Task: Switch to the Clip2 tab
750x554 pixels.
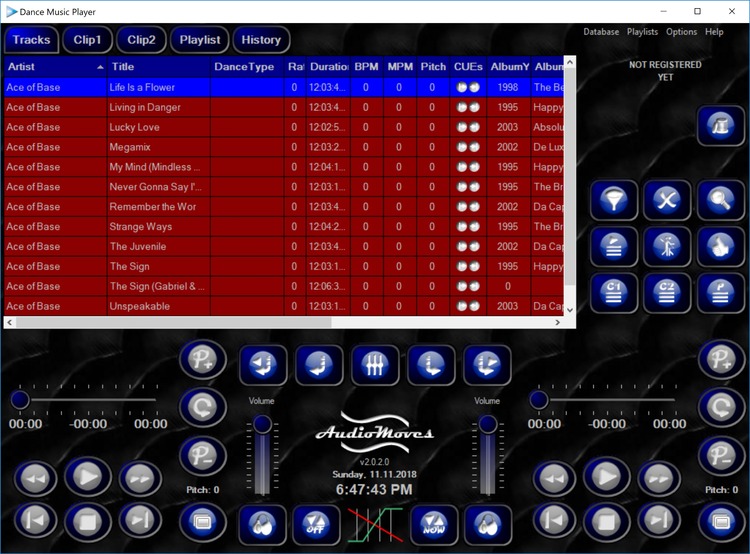Action: click(141, 40)
